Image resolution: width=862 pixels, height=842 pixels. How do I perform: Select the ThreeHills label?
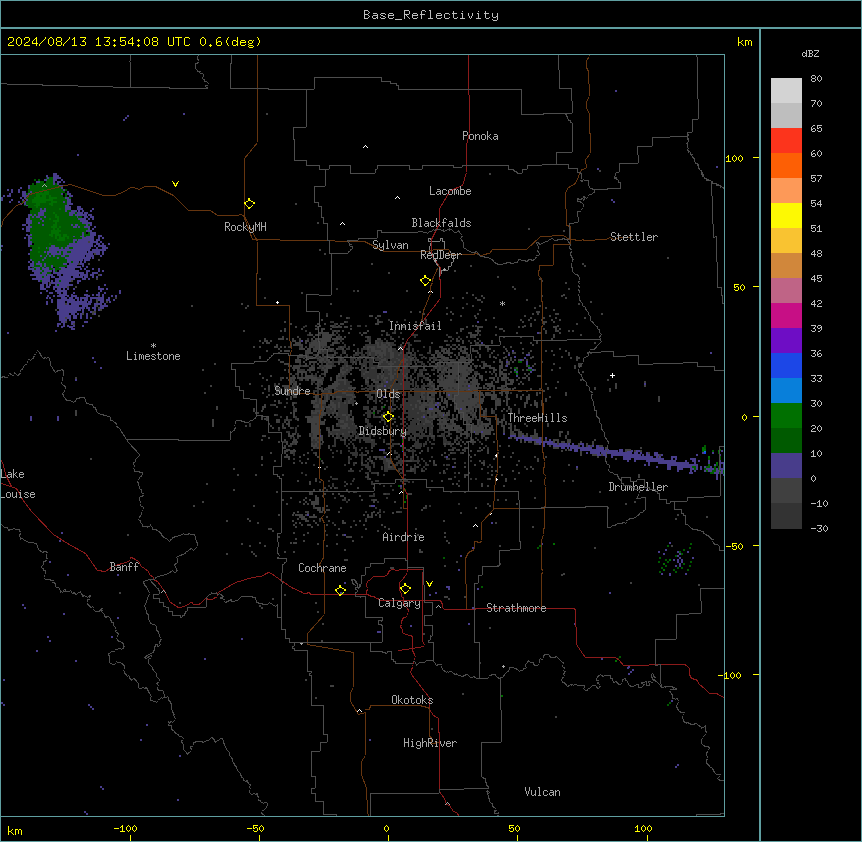pos(537,418)
